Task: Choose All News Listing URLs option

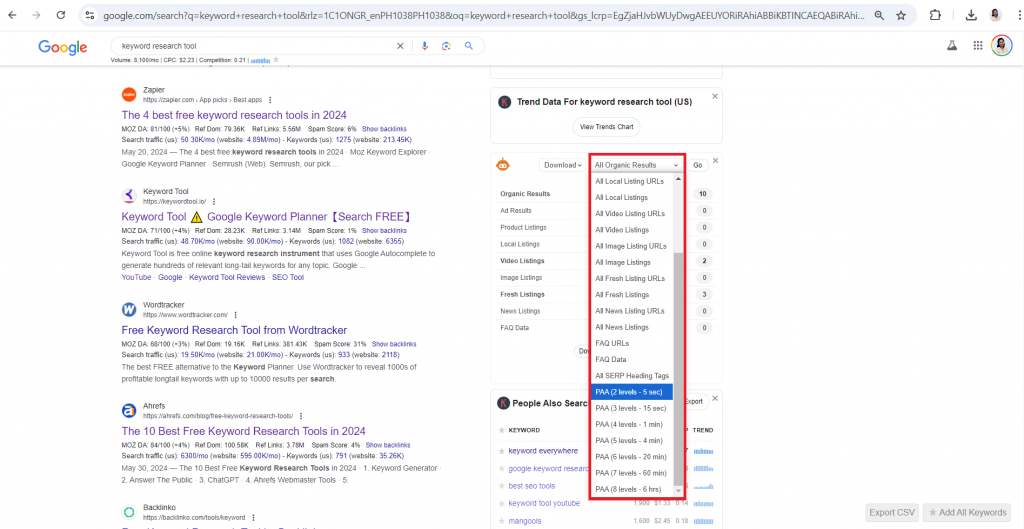Action: coord(632,311)
